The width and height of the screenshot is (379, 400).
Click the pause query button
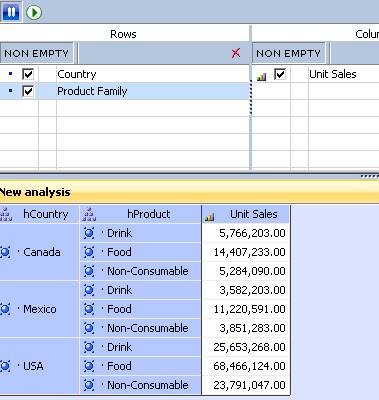click(x=11, y=12)
